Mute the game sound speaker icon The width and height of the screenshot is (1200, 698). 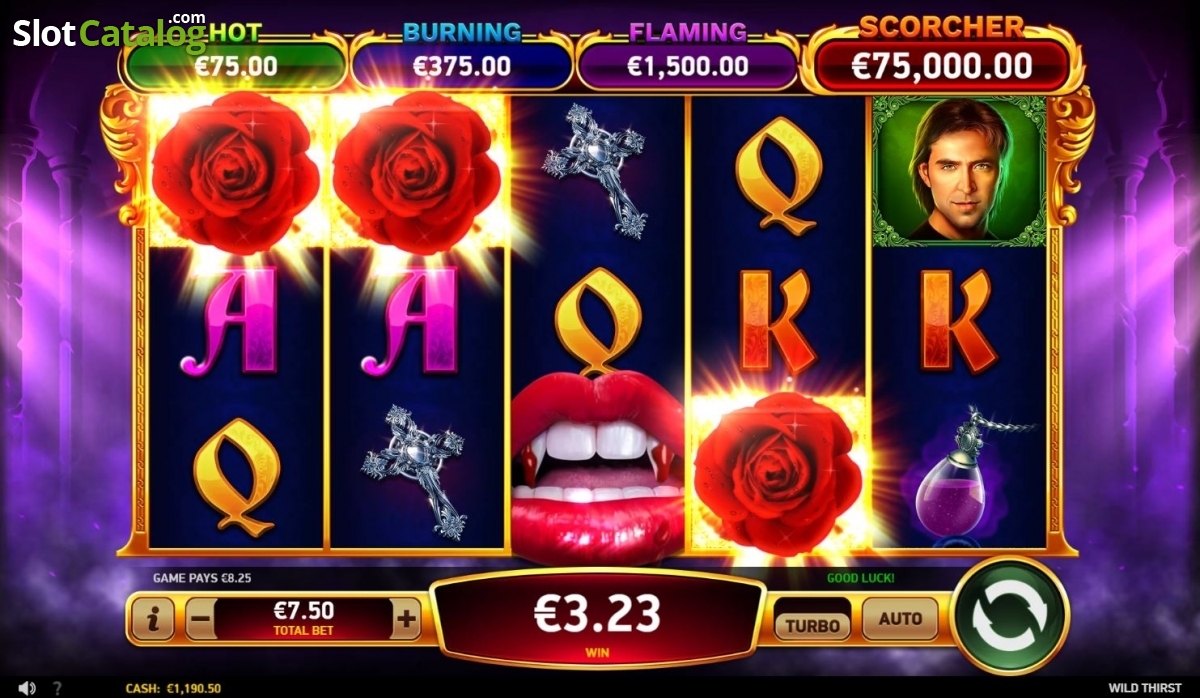tap(27, 688)
